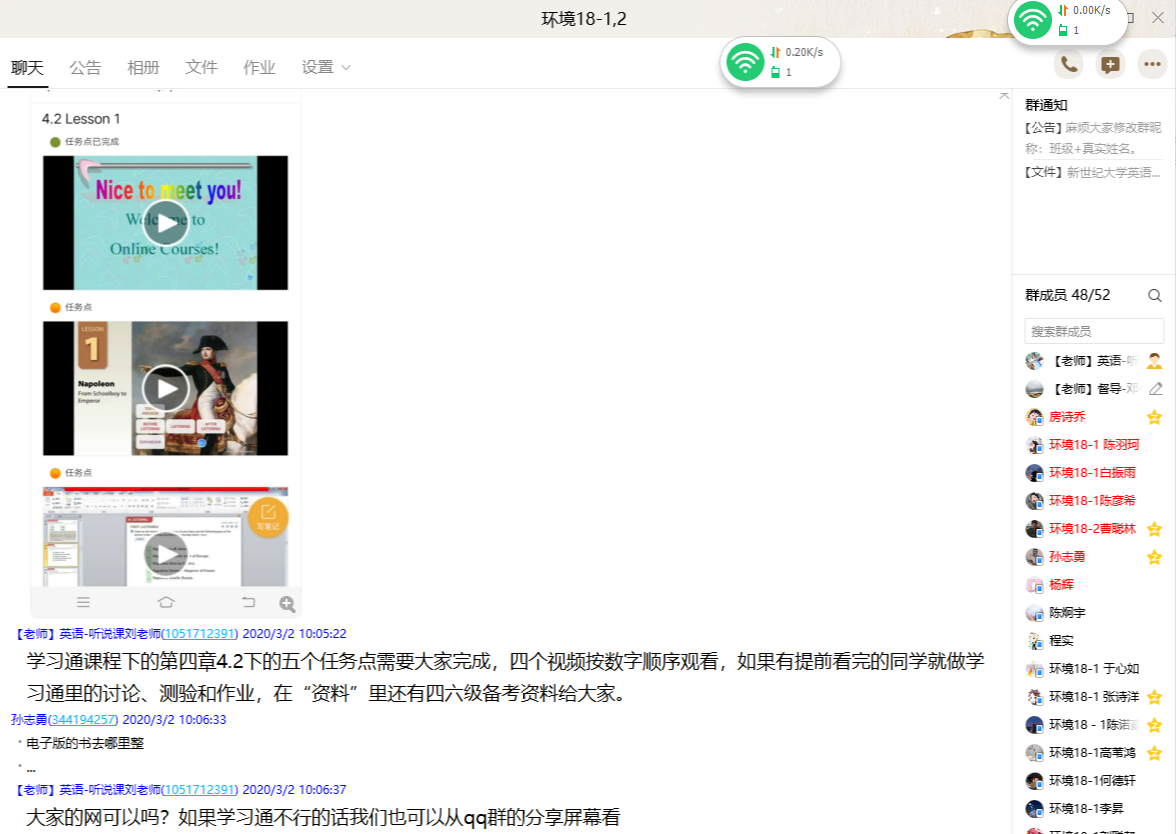Tap the hamburger menu icon under the image

[84, 602]
